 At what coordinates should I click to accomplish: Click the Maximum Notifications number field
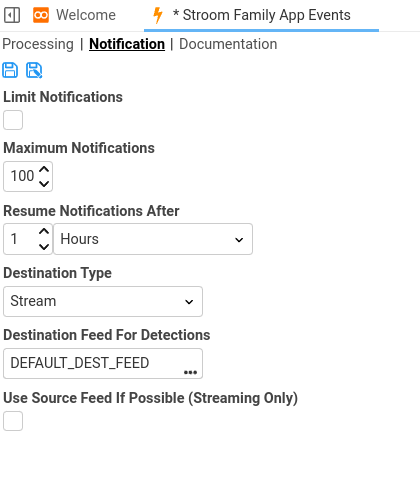(x=28, y=177)
